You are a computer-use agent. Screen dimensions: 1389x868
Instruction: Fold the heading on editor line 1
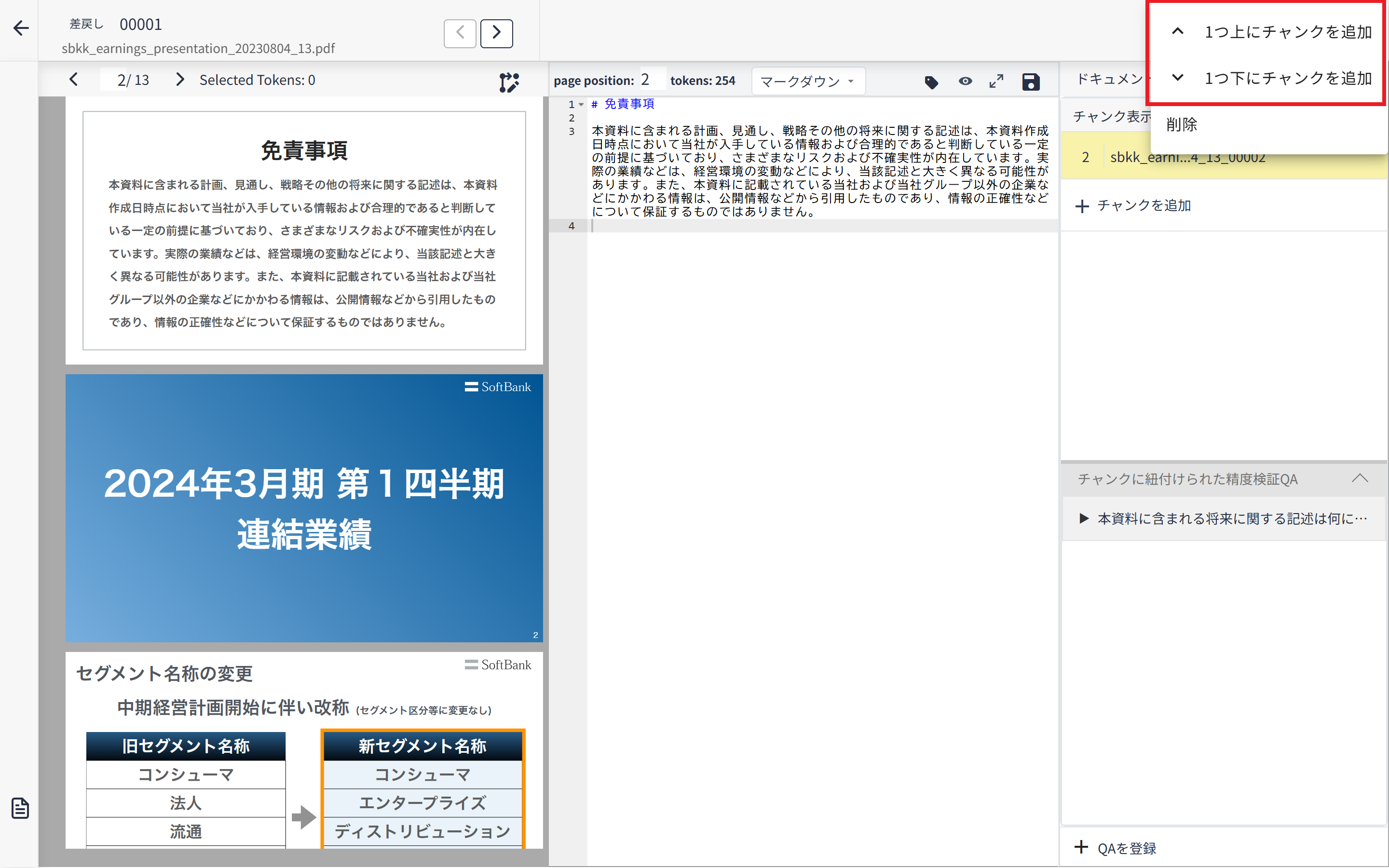click(582, 105)
